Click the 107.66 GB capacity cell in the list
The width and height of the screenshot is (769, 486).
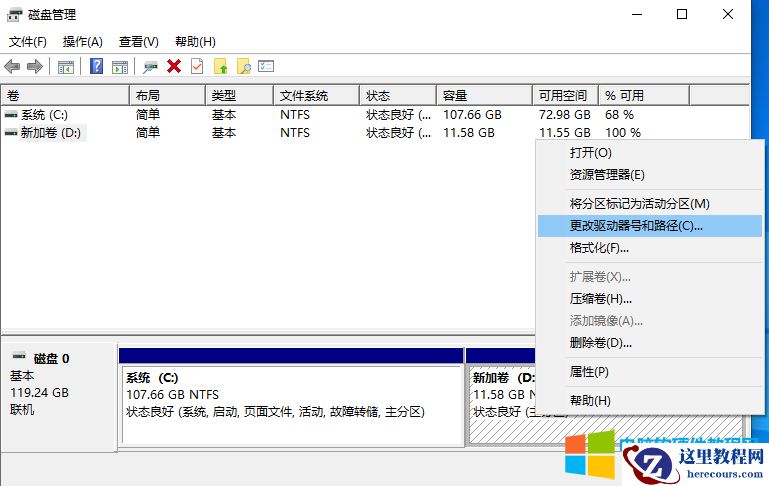pyautogui.click(x=472, y=115)
